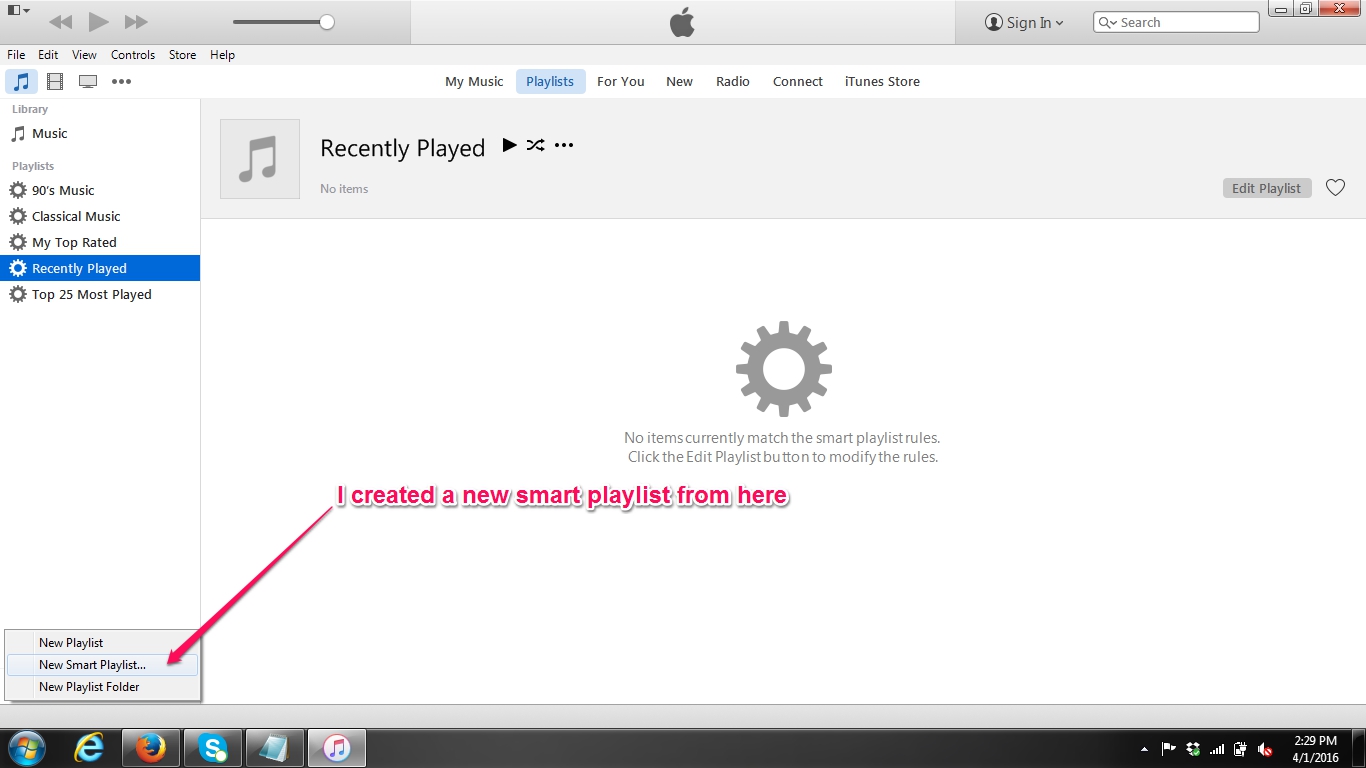Select the Movies filmstrip icon
Image resolution: width=1366 pixels, height=768 pixels.
[x=55, y=81]
